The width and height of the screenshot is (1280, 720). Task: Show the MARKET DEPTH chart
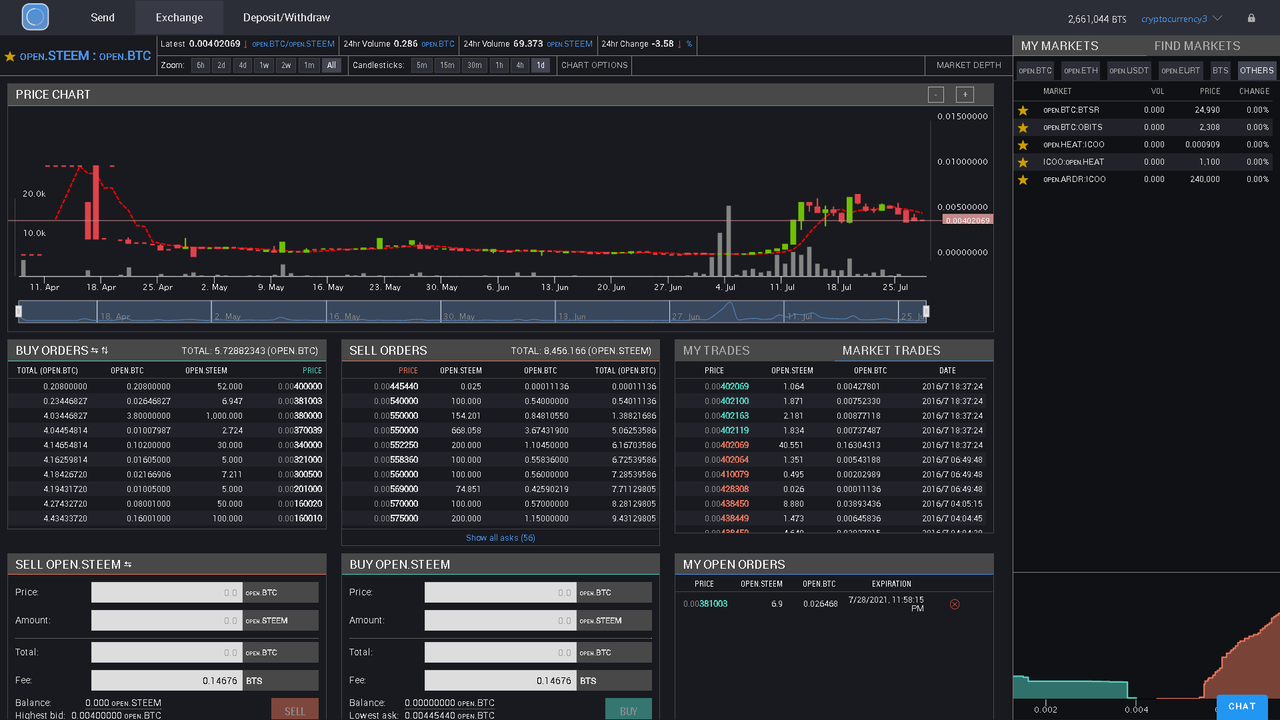tap(969, 65)
